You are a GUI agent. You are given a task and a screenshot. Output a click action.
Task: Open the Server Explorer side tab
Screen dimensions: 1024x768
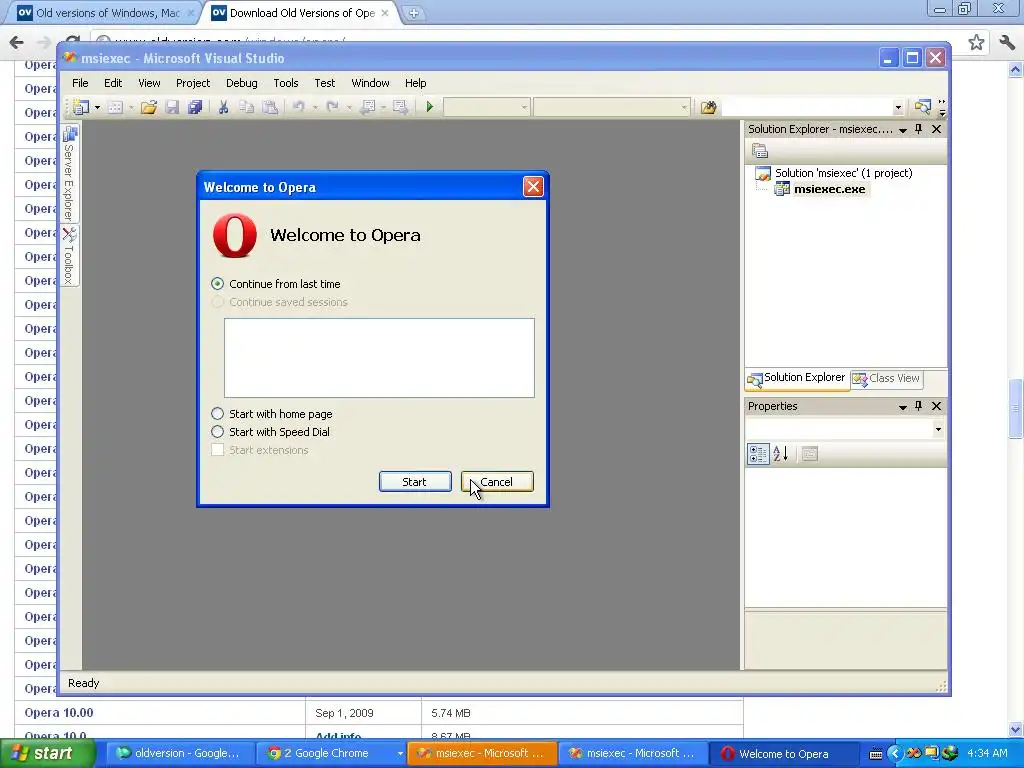(69, 174)
